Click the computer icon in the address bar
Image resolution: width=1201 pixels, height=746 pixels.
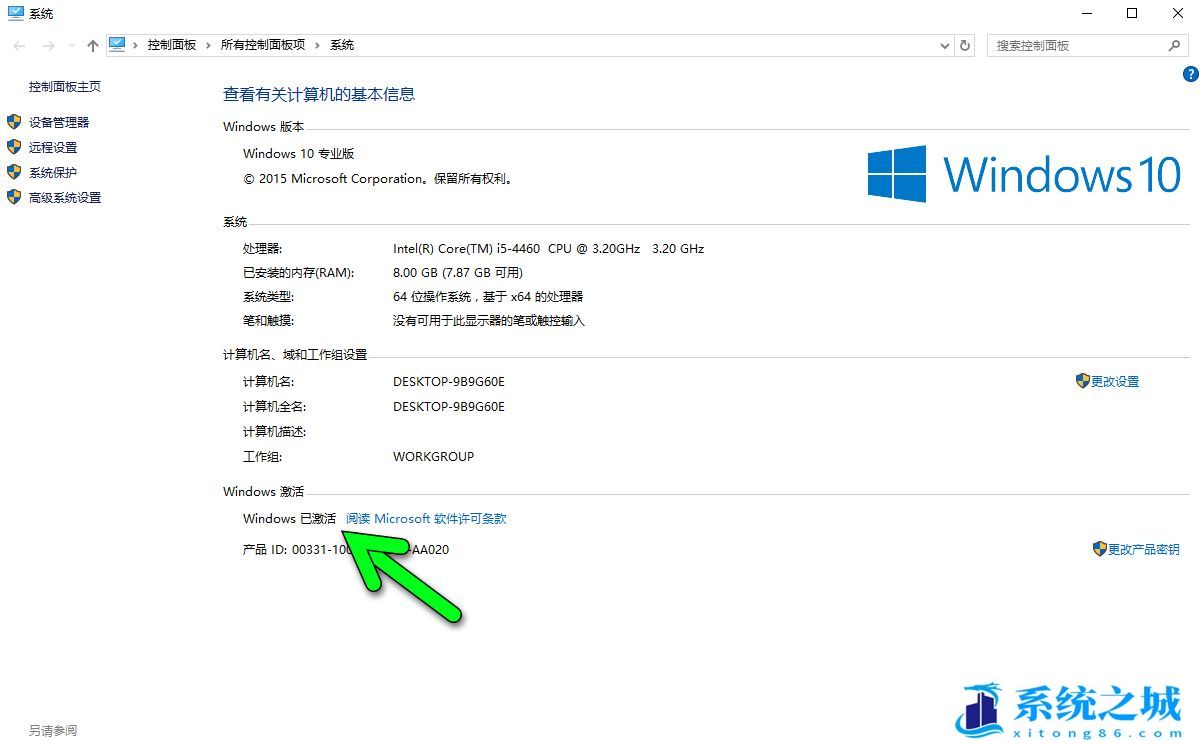tap(117, 45)
